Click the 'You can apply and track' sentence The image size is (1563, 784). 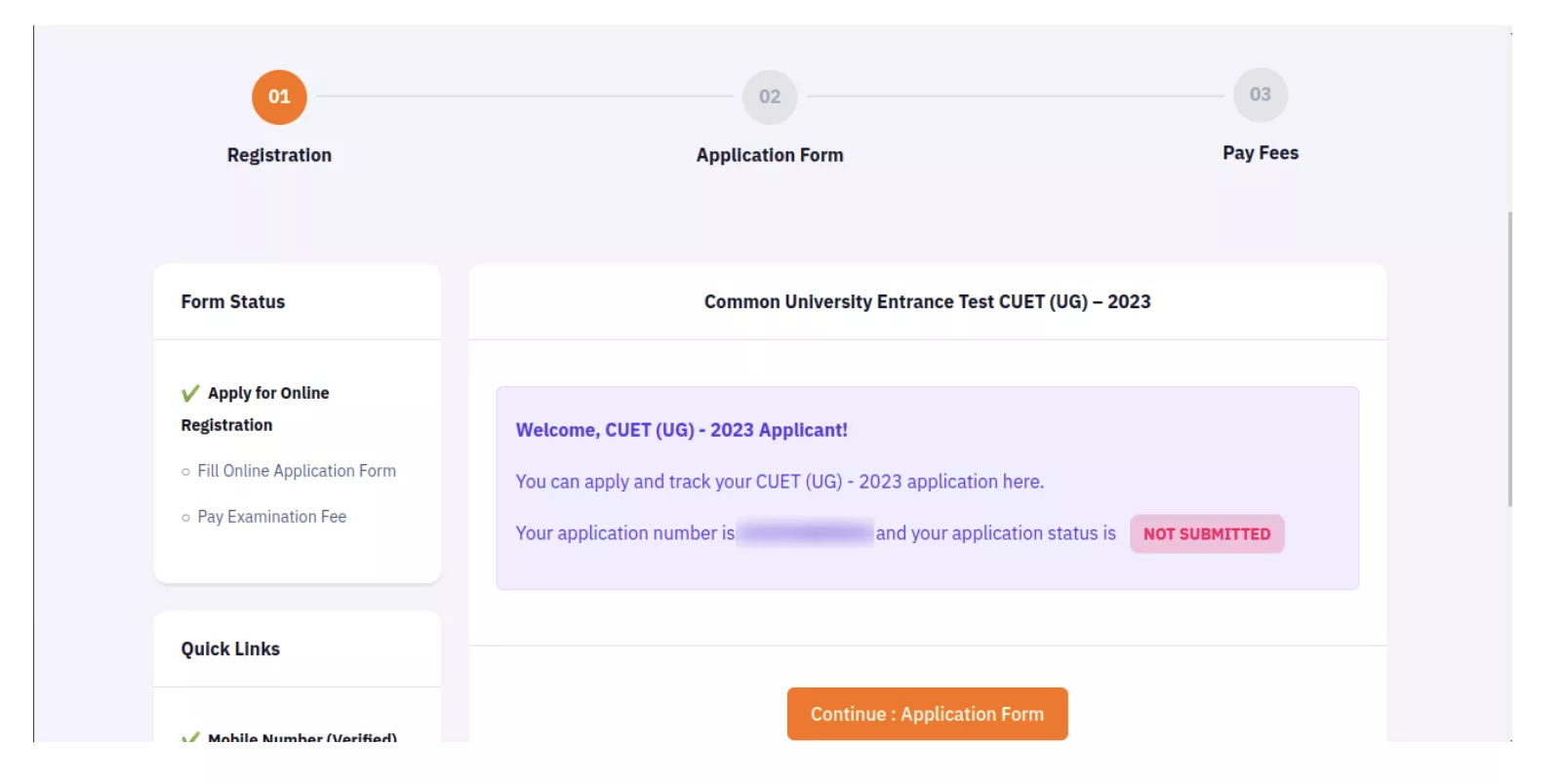click(x=780, y=482)
